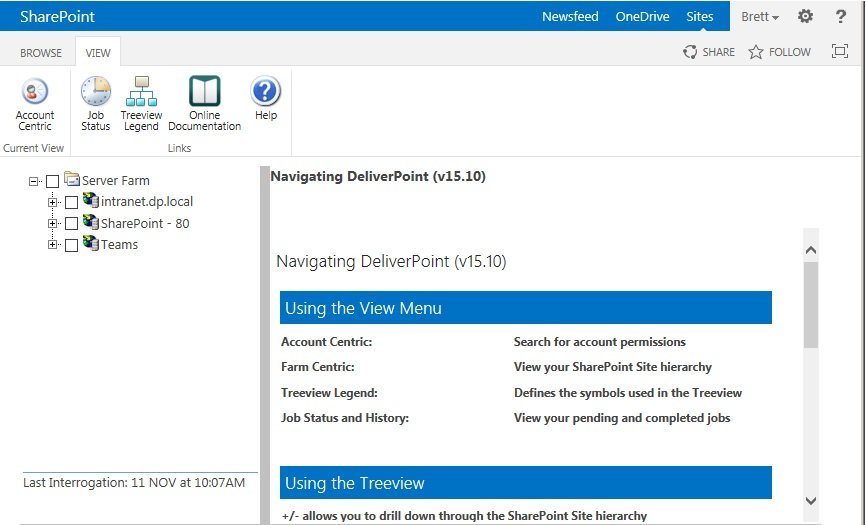Click the Teams web application icon
This screenshot has height=525, width=866.
(x=91, y=242)
